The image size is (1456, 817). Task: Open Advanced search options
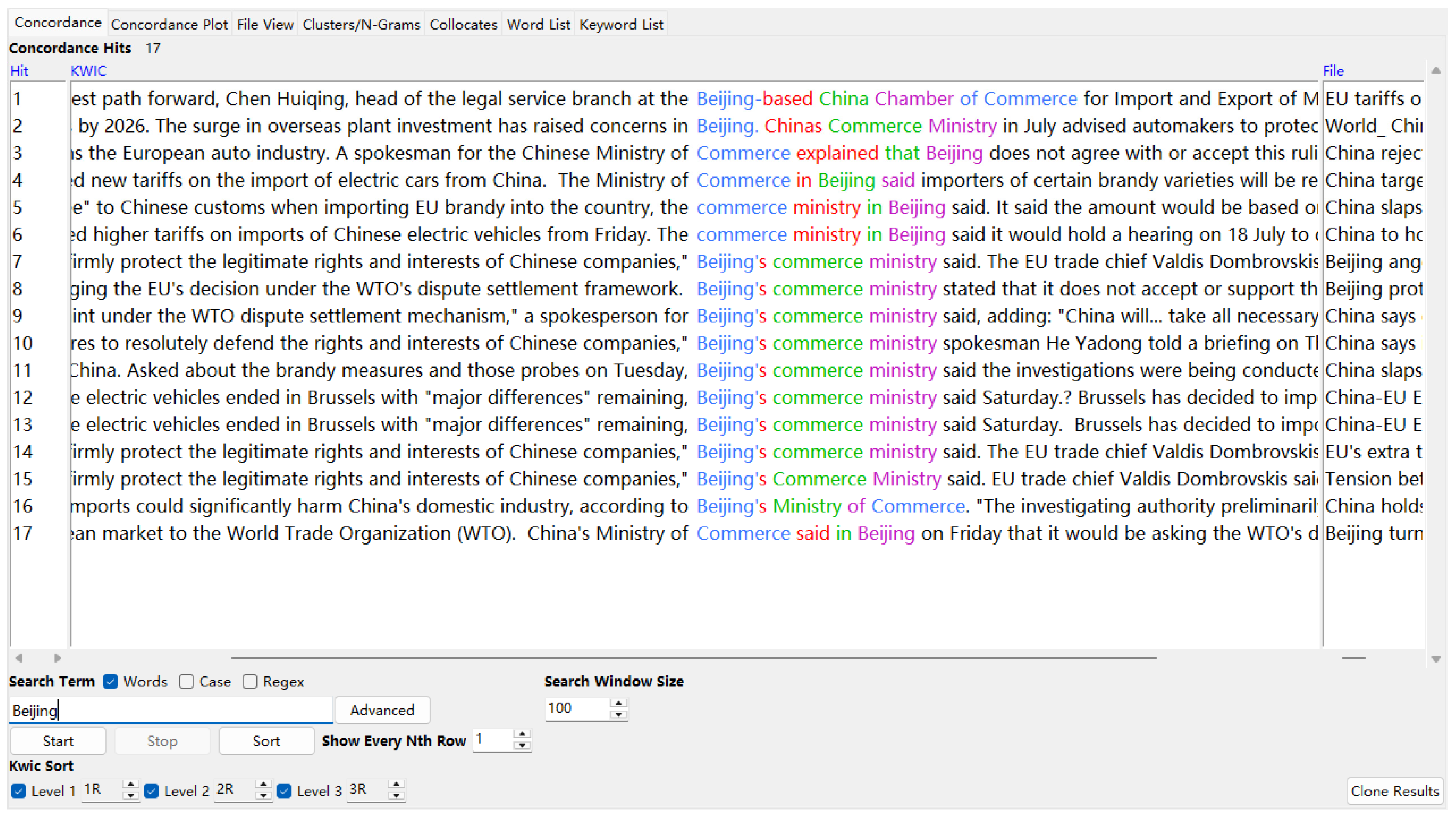click(382, 710)
